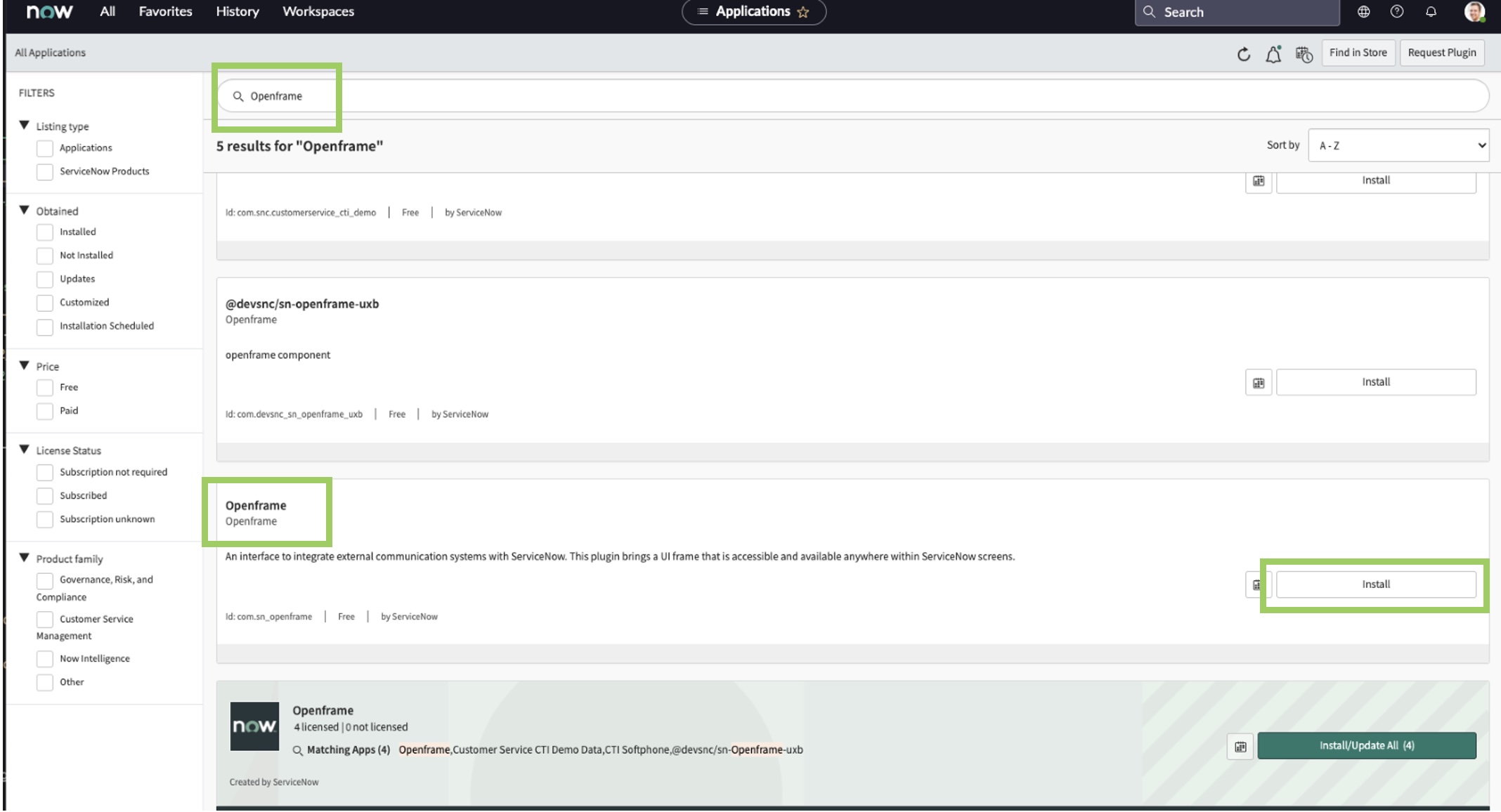Star the Applications page as favorite
The height and width of the screenshot is (812, 1501).
pyautogui.click(x=803, y=12)
